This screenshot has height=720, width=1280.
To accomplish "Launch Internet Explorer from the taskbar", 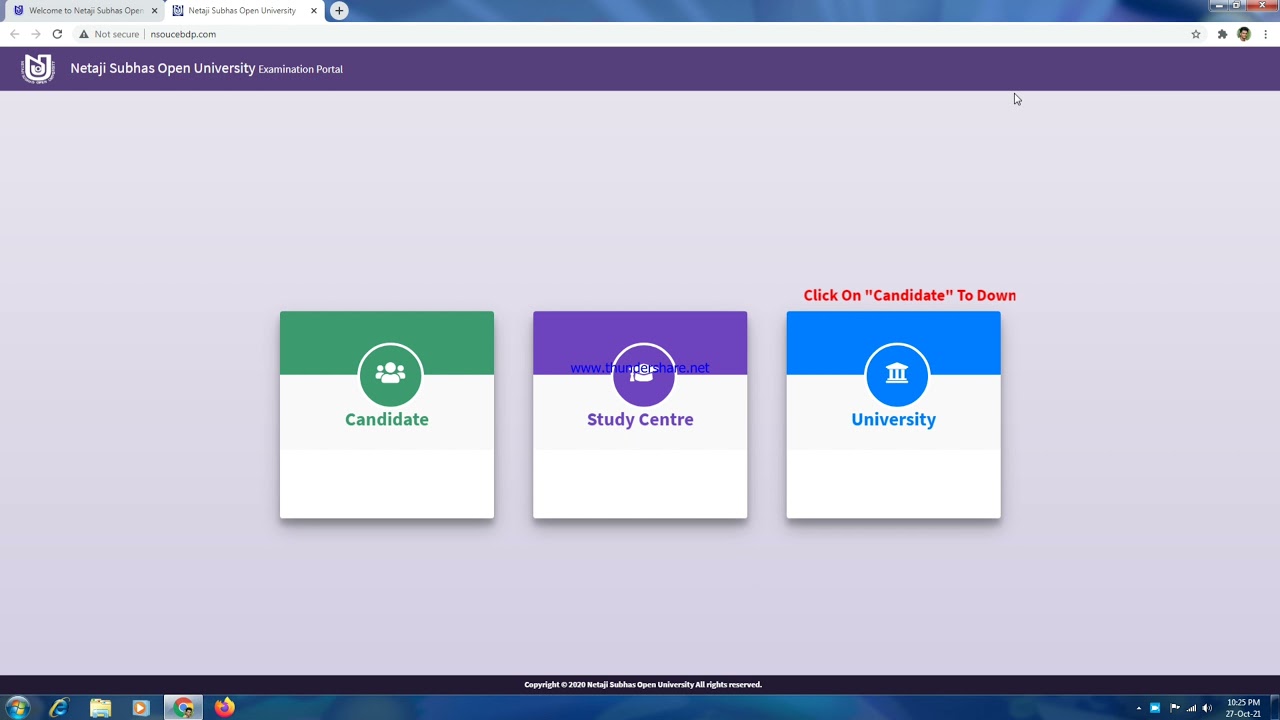I will (x=59, y=708).
